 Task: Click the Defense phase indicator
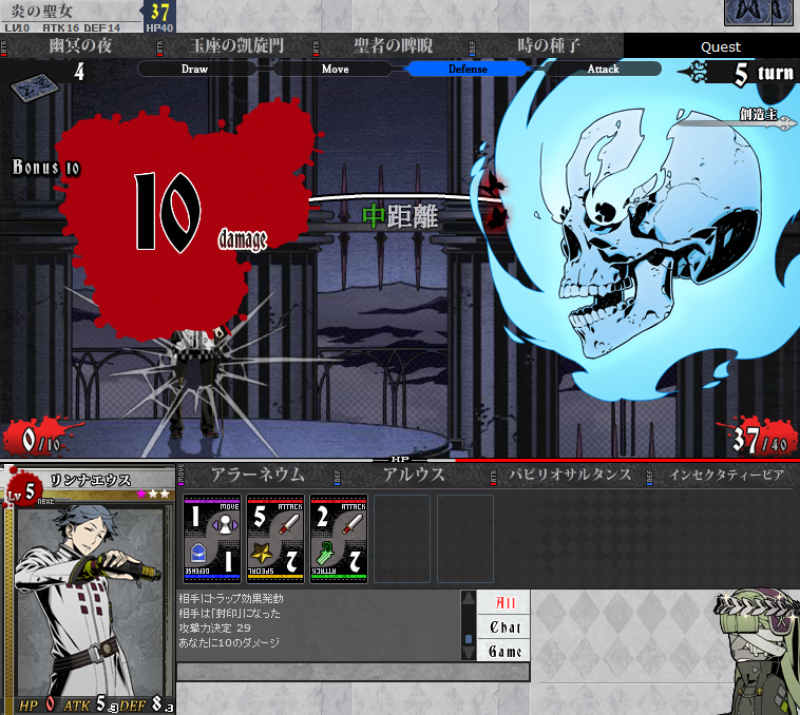tap(467, 69)
